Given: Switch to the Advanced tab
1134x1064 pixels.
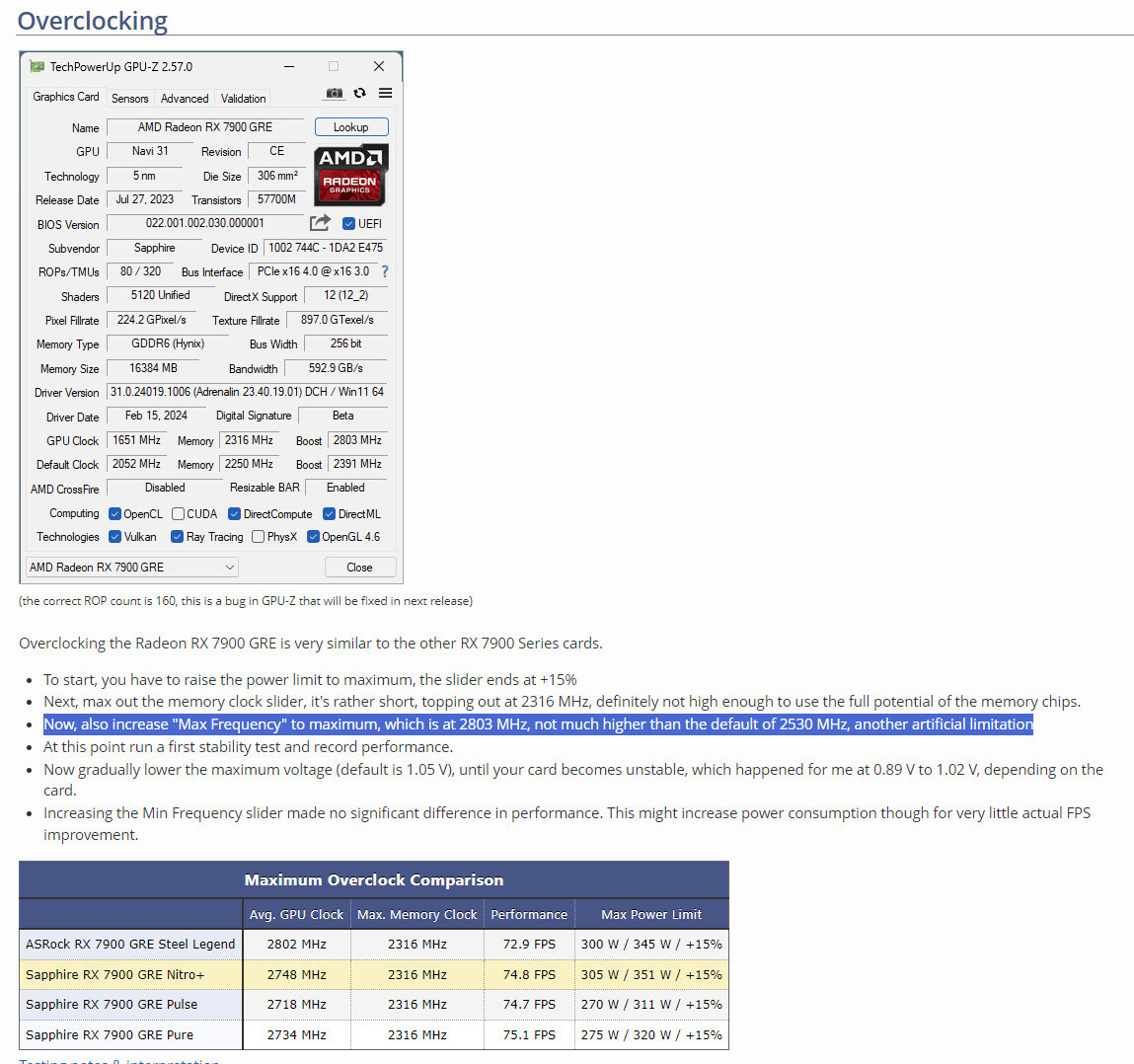Looking at the screenshot, I should click(x=185, y=99).
